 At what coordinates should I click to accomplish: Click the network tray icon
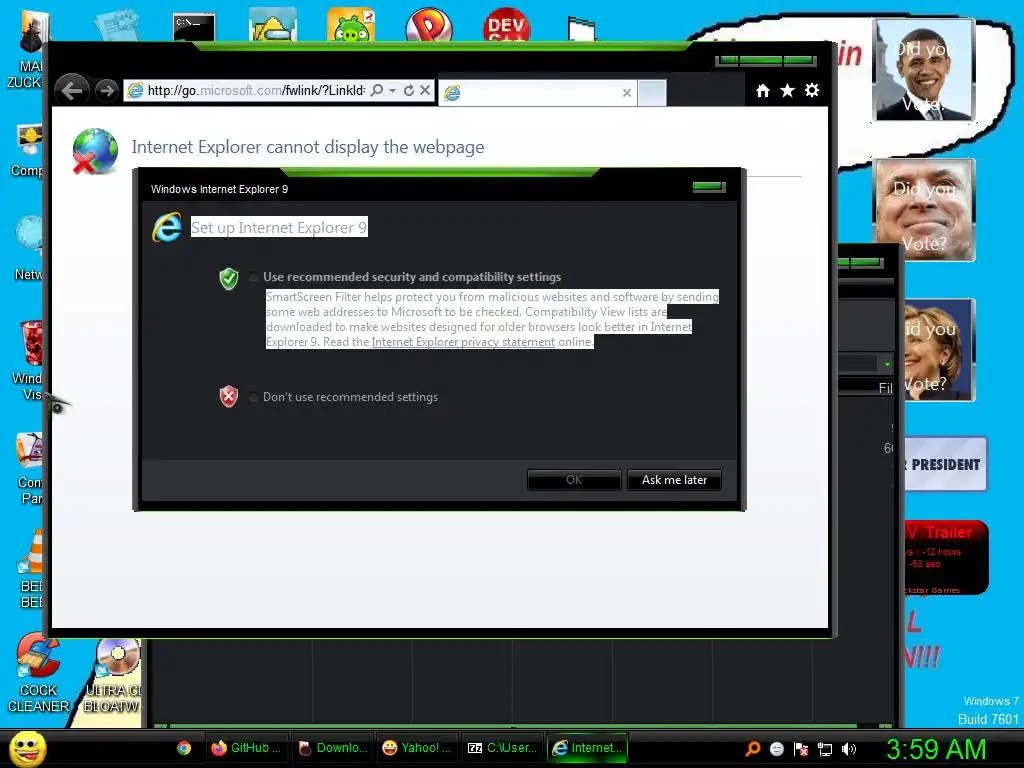click(x=825, y=749)
